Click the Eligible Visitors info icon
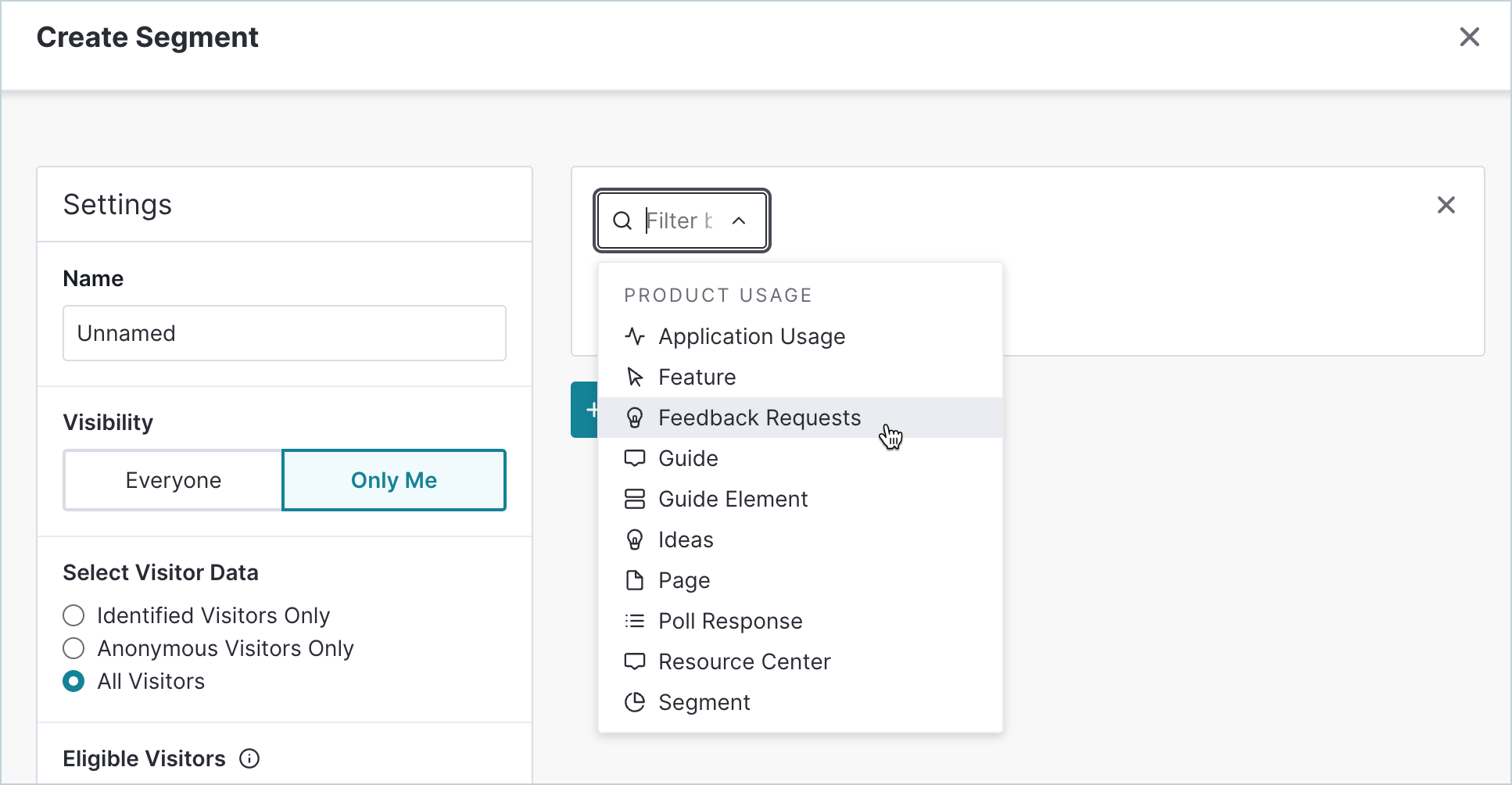This screenshot has height=785, width=1512. pyautogui.click(x=249, y=758)
